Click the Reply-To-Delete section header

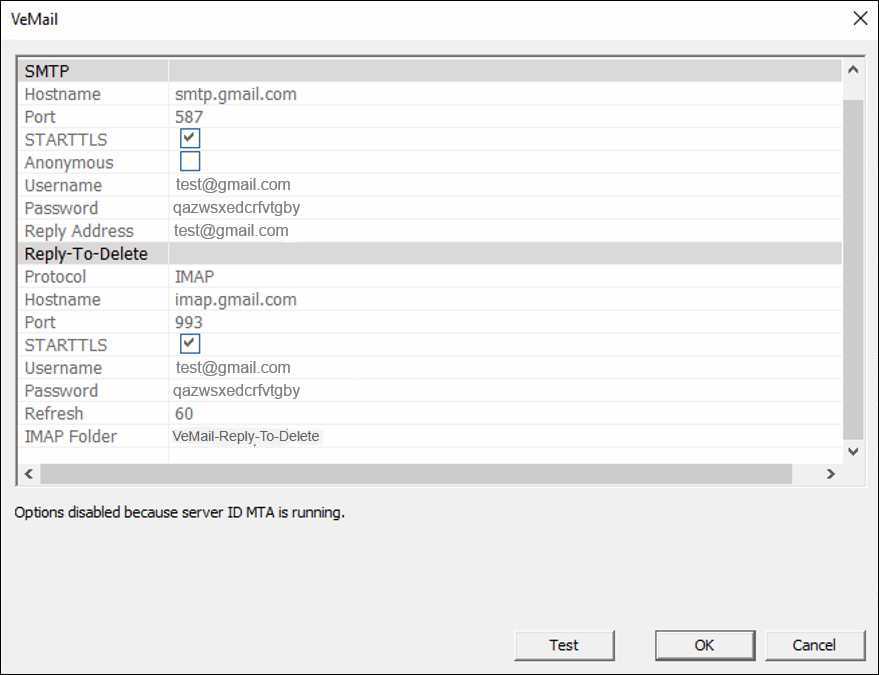coord(86,254)
